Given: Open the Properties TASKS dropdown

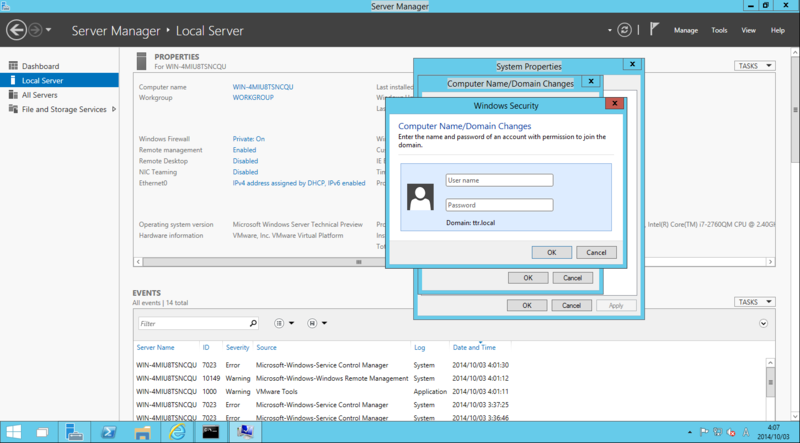Looking at the screenshot, I should pos(755,66).
